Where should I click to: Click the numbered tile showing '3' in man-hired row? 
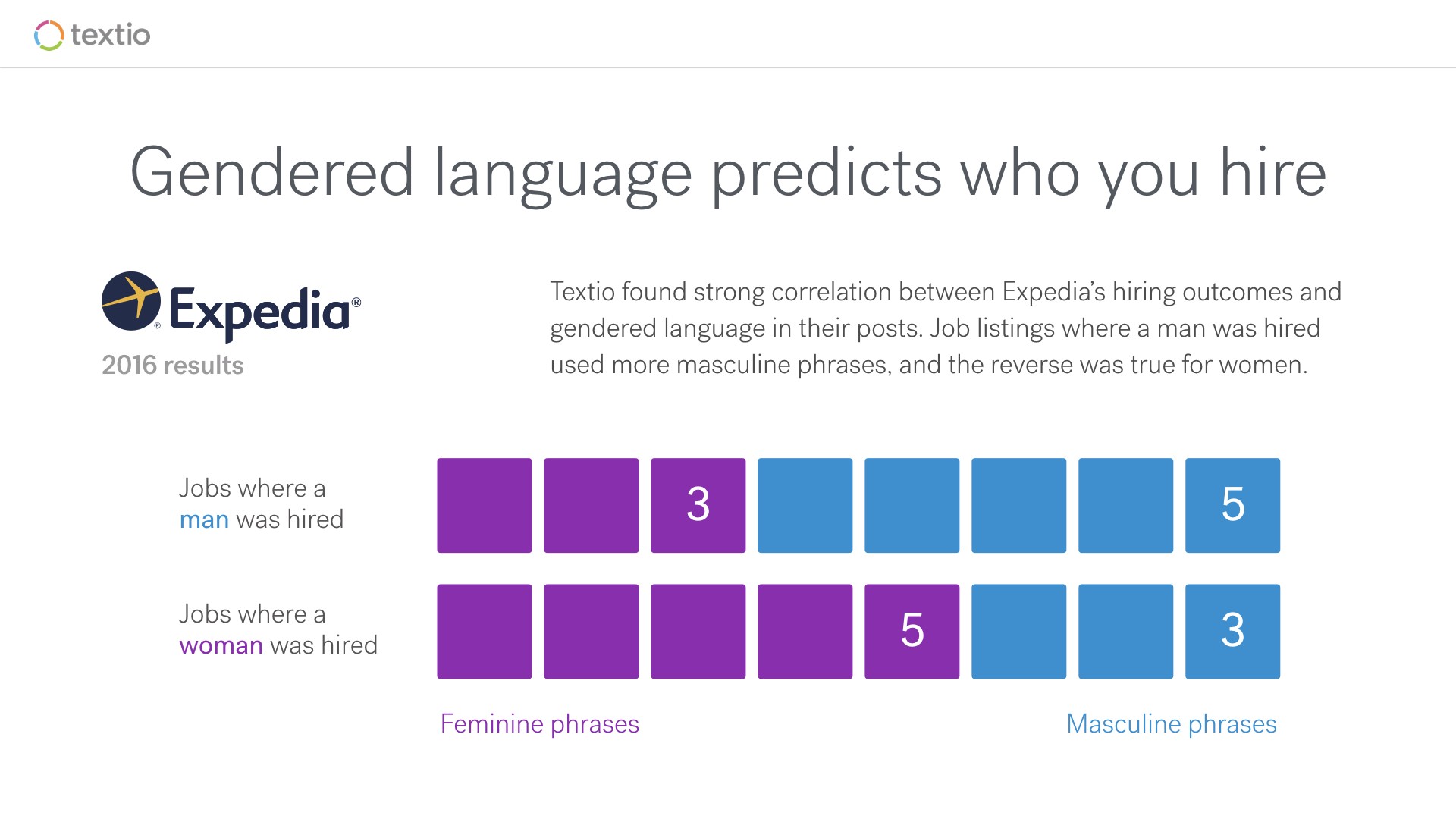click(x=698, y=505)
